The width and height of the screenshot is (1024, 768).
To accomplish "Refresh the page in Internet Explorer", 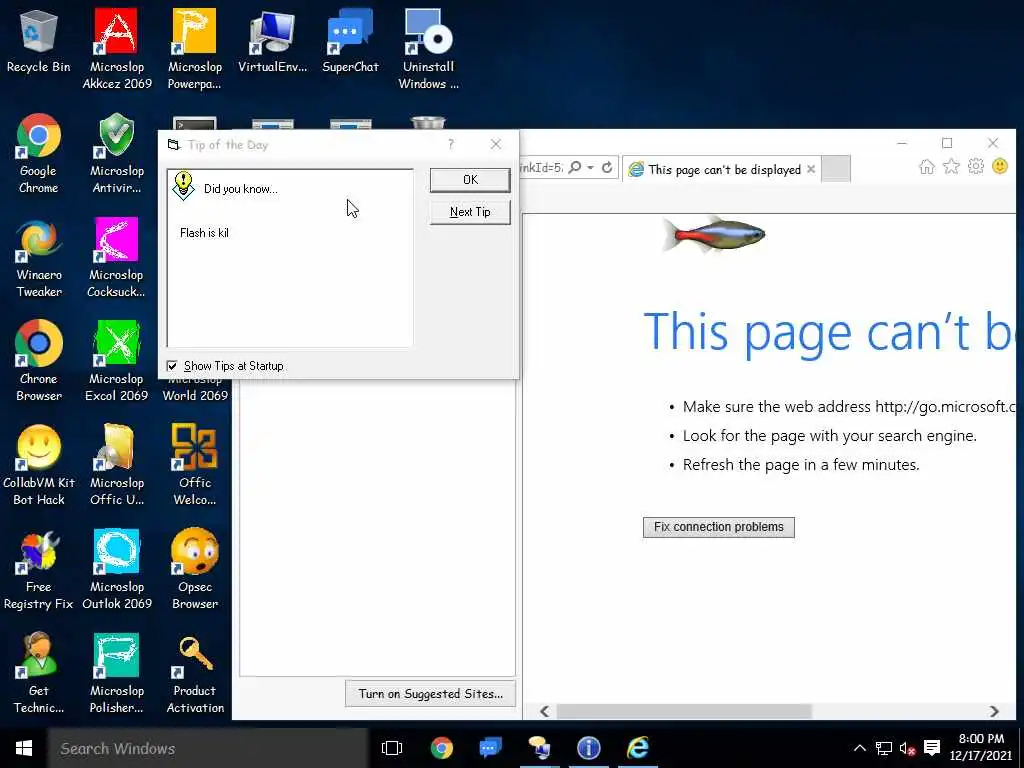I will pos(607,168).
